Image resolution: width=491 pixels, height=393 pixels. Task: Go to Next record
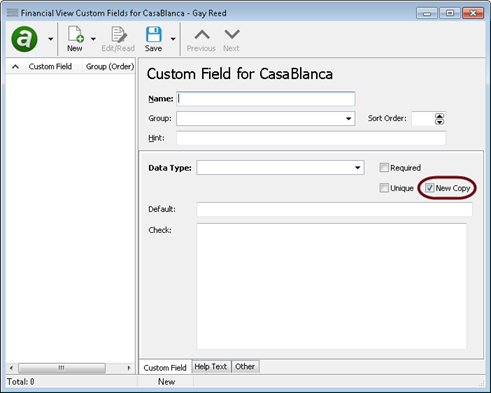(231, 40)
